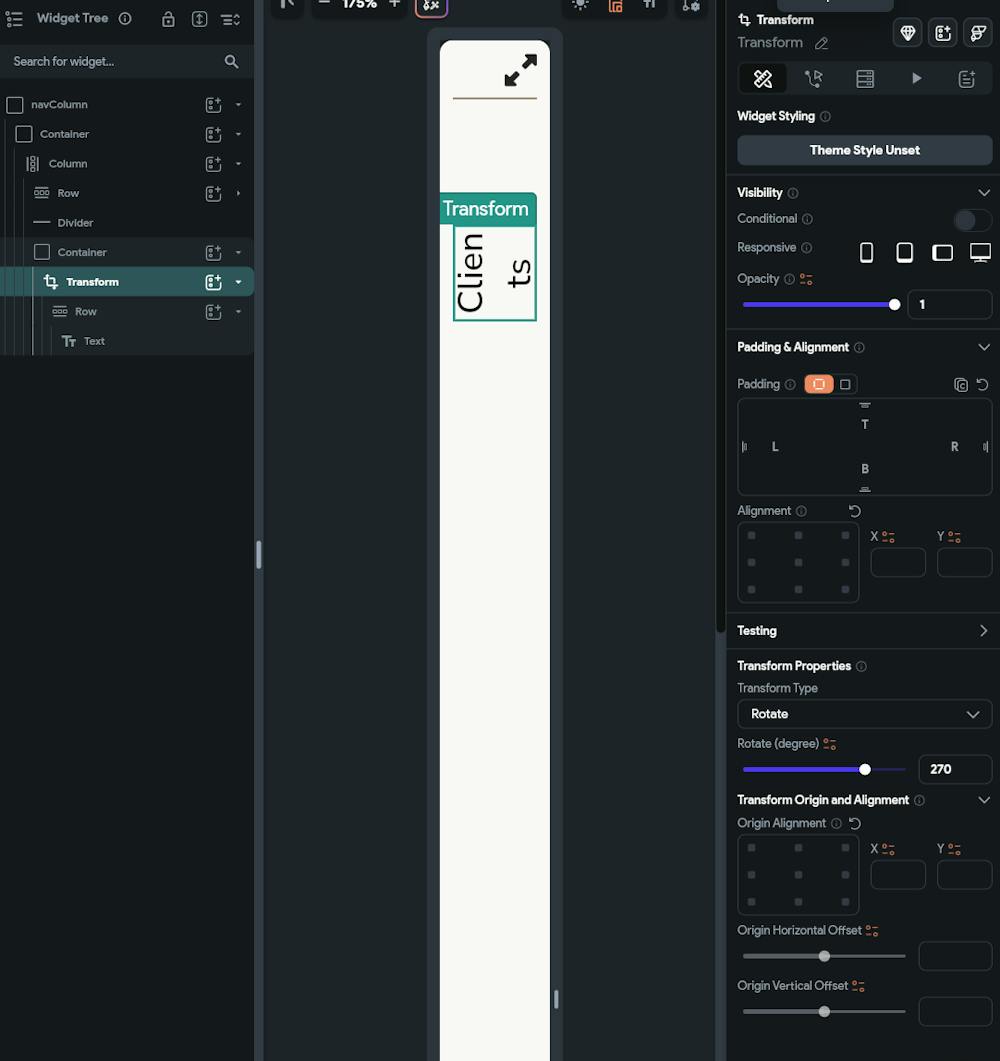Screen dimensions: 1000x1061
Task: Zoom in canvas with plus icon
Action: 394,4
